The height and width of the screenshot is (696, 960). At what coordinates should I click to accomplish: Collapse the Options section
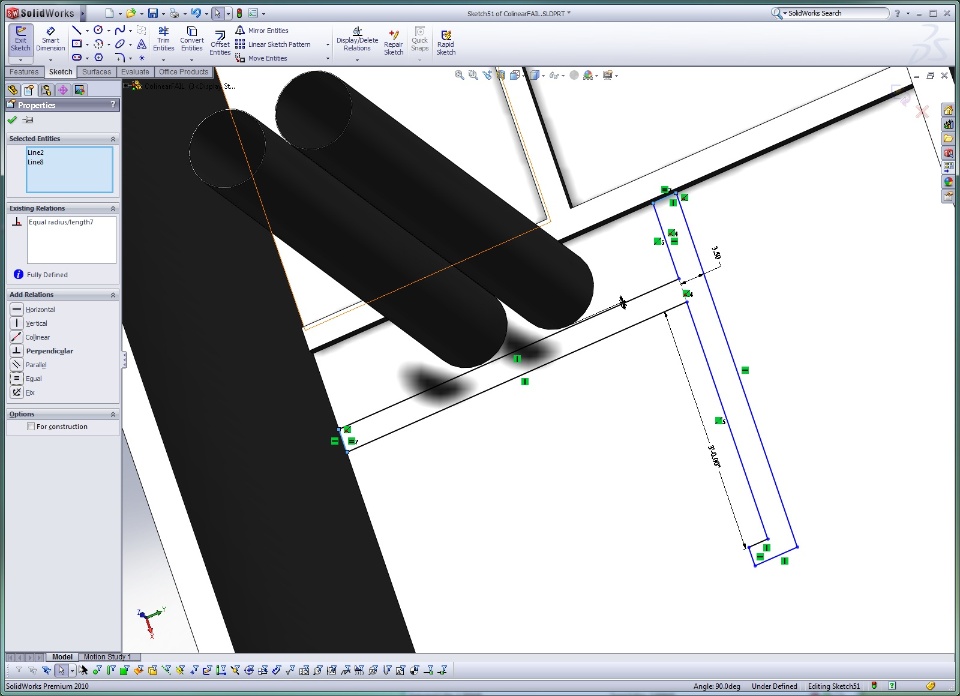coord(113,414)
